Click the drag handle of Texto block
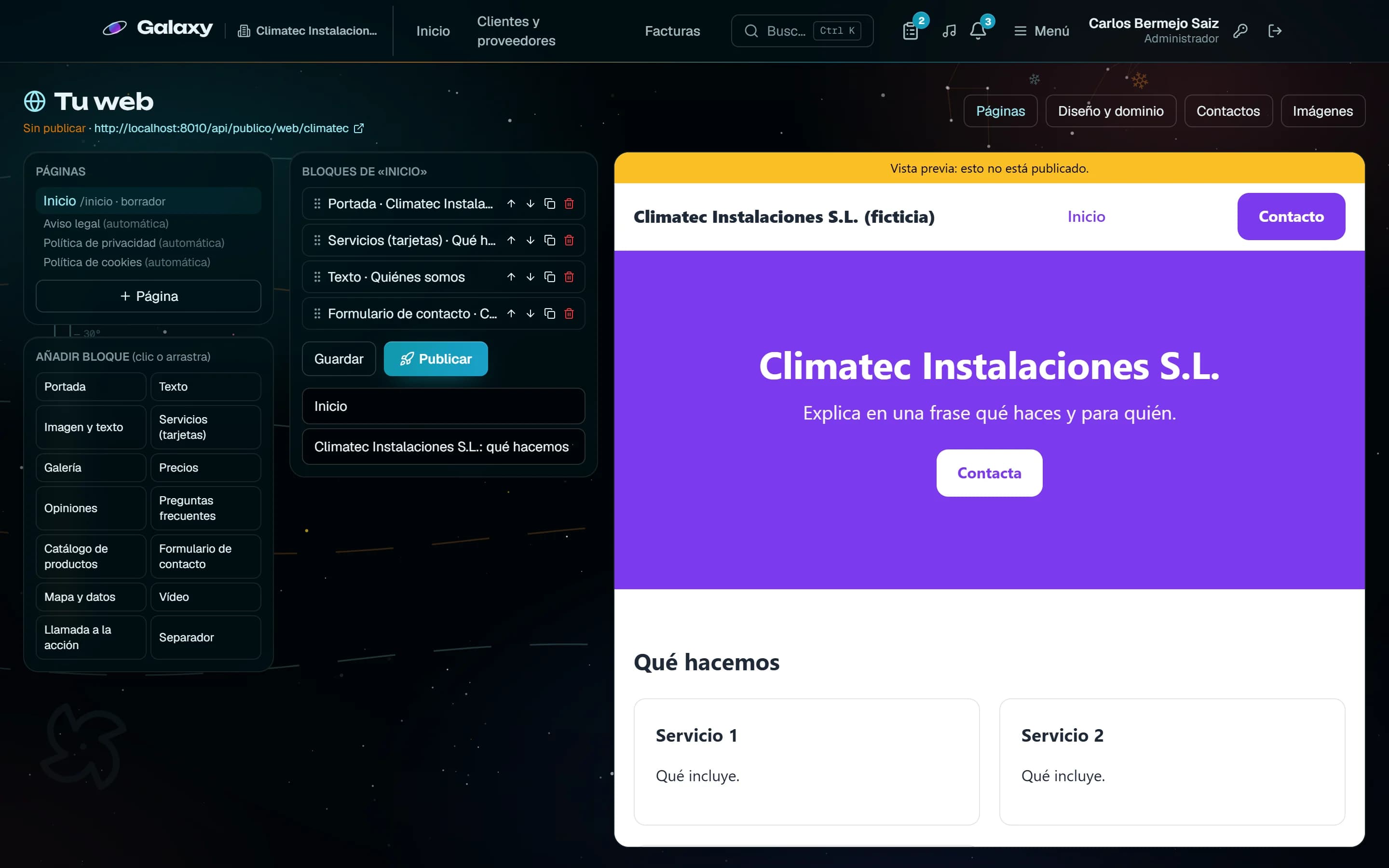Image resolution: width=1389 pixels, height=868 pixels. point(317,277)
